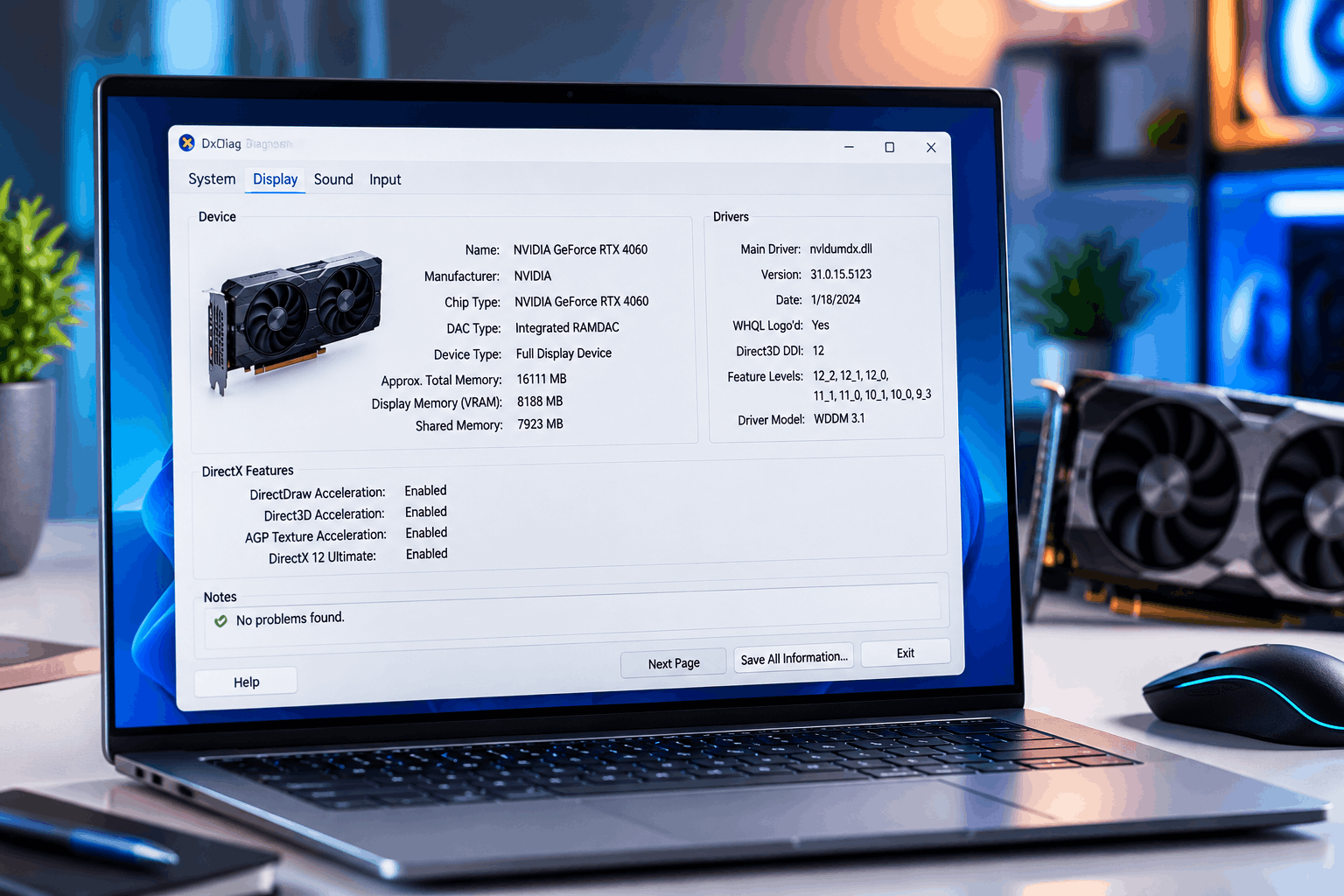Click the Chip Type value NVIDIA GeForce RTX 4060
The width and height of the screenshot is (1344, 896).
(x=582, y=301)
